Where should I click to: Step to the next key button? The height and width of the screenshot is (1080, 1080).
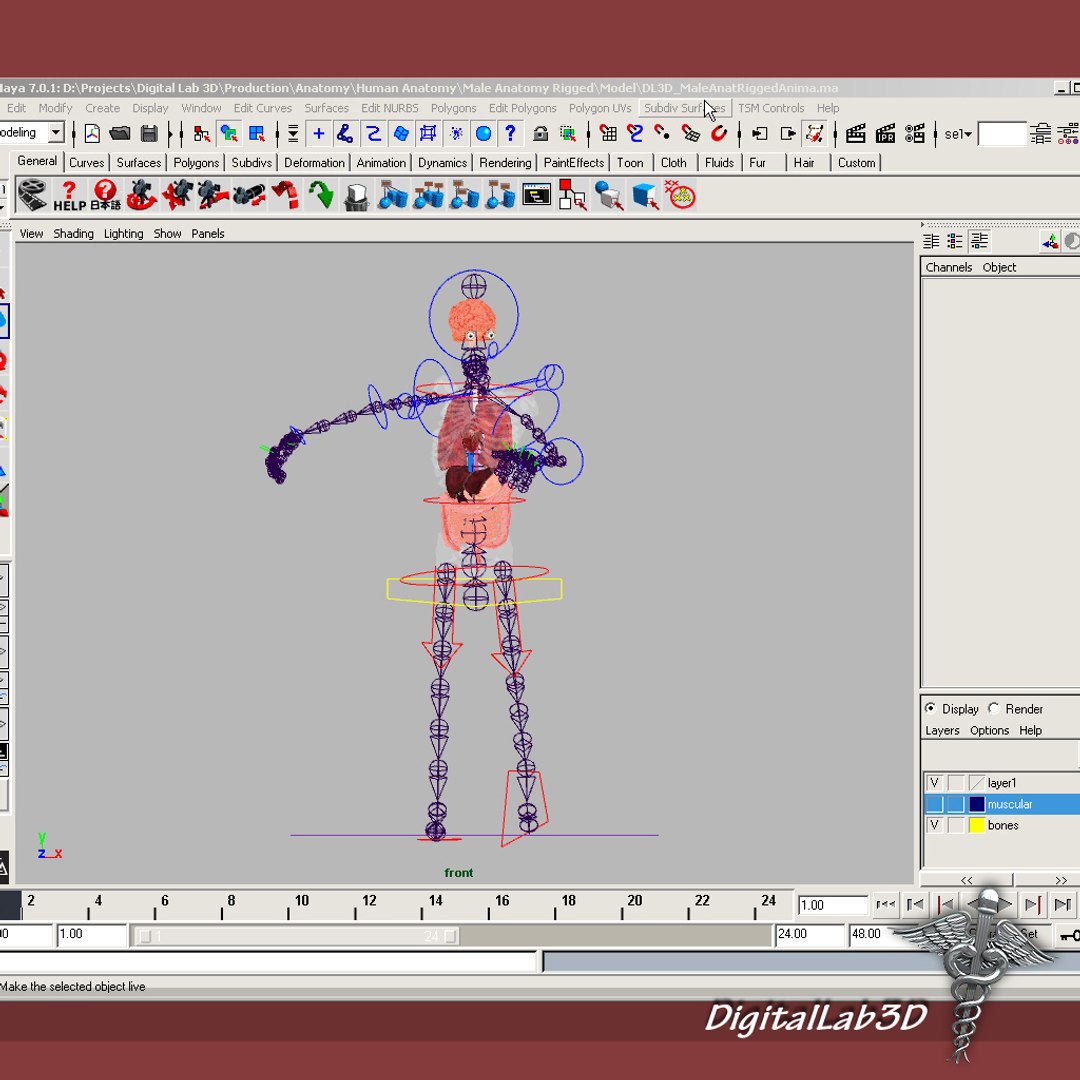click(1033, 904)
